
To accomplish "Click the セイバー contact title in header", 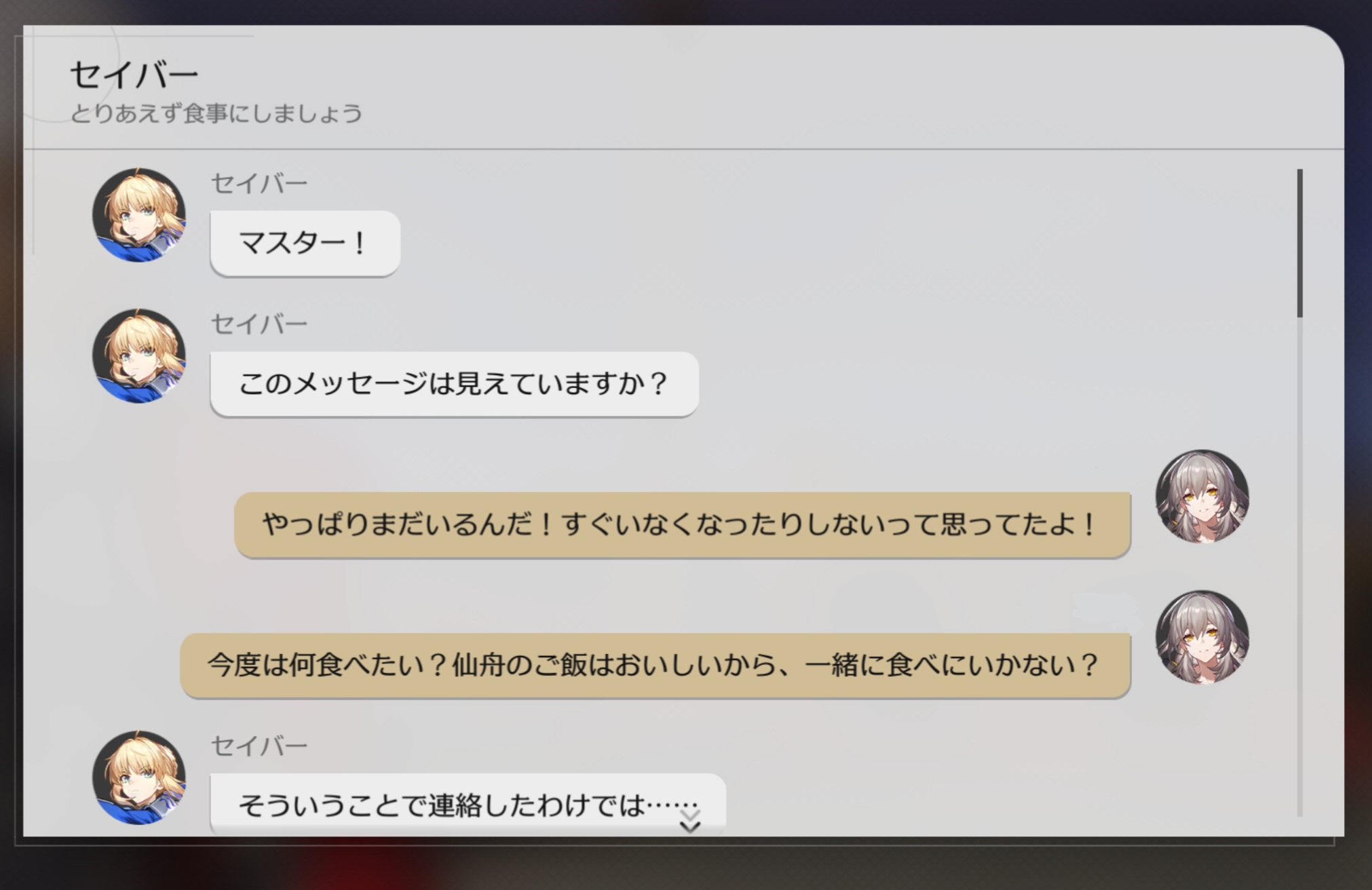I will pos(134,75).
